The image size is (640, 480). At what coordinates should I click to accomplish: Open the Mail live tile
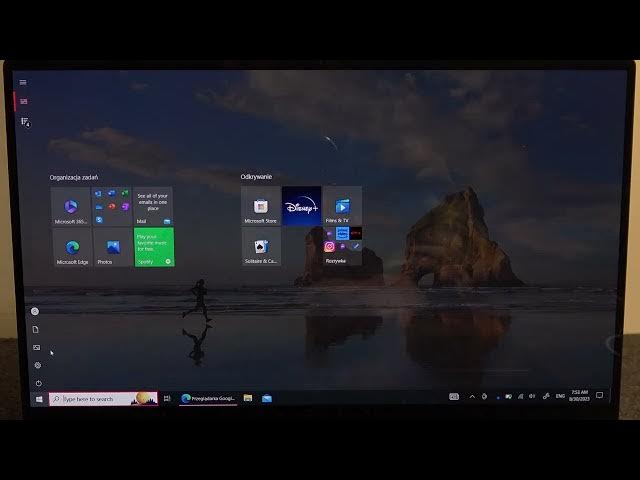[154, 206]
